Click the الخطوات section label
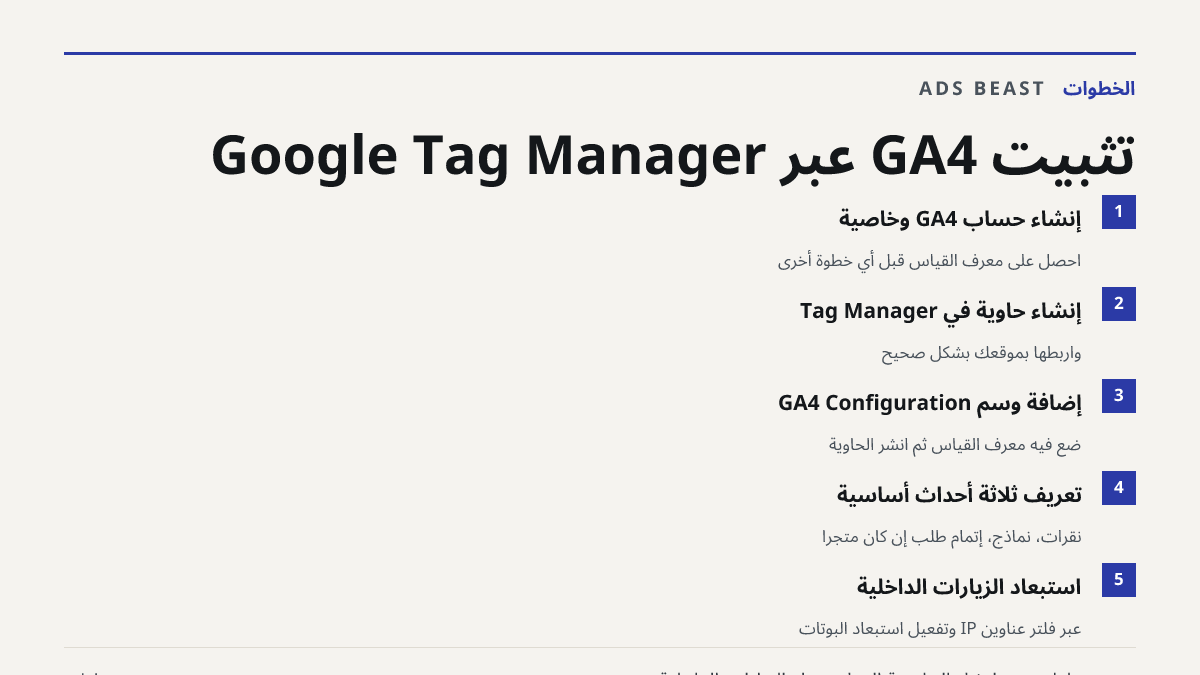This screenshot has width=1200, height=675. pyautogui.click(x=1099, y=88)
